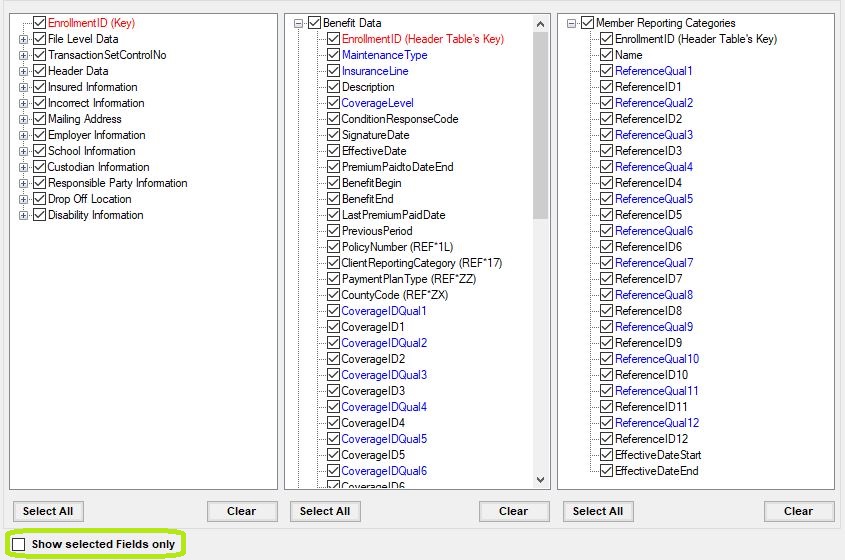Select the BenefitEnd field label
Viewport: 845px width, 560px height.
coord(368,199)
